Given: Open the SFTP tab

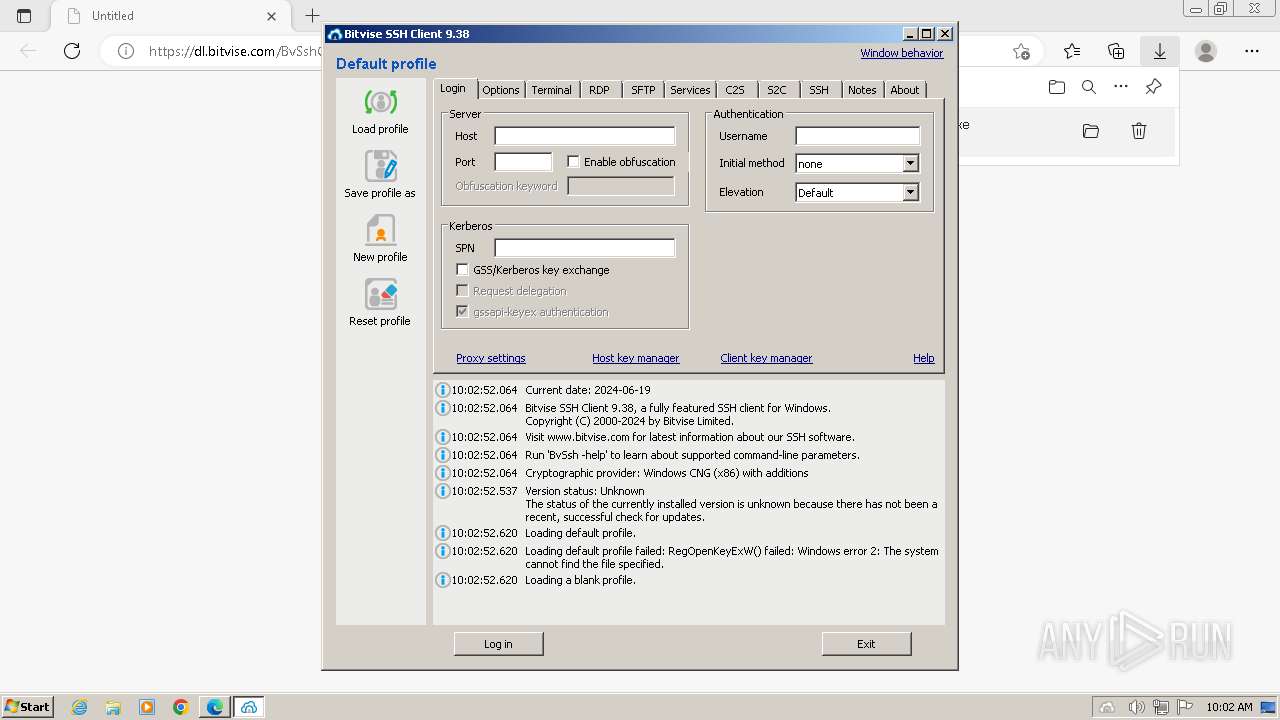Looking at the screenshot, I should click(x=643, y=90).
